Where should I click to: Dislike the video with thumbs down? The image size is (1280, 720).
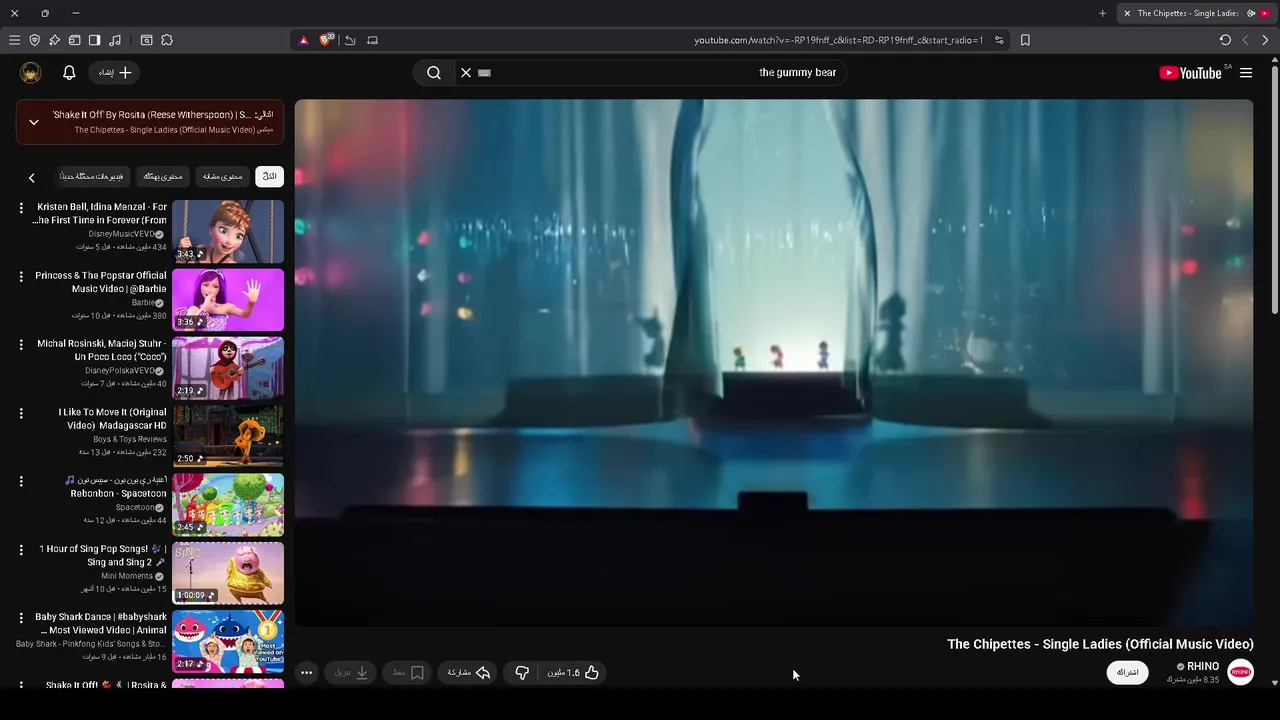521,673
